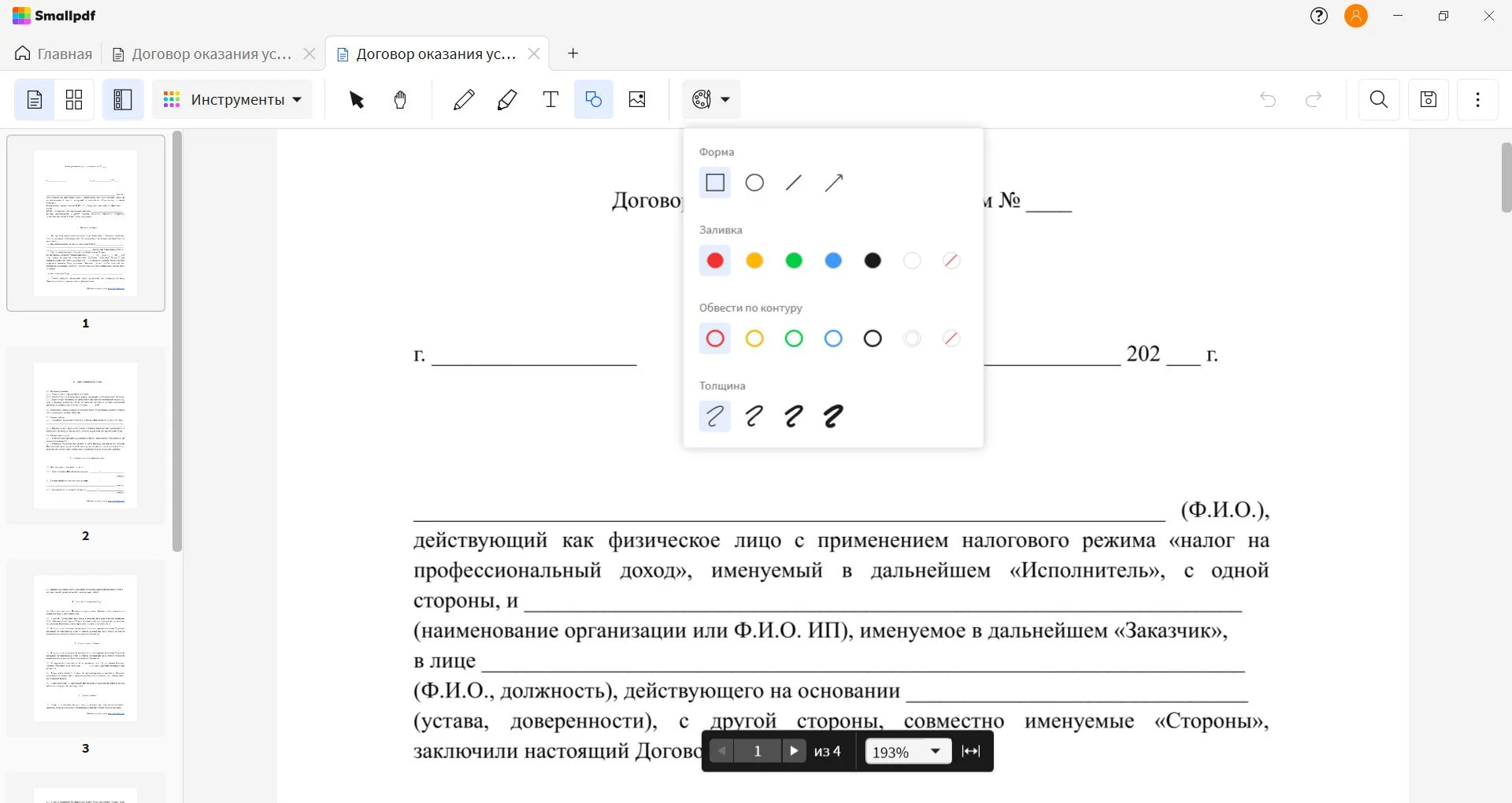Select the pencil drawing tool
Viewport: 1512px width, 803px height.
pos(464,99)
